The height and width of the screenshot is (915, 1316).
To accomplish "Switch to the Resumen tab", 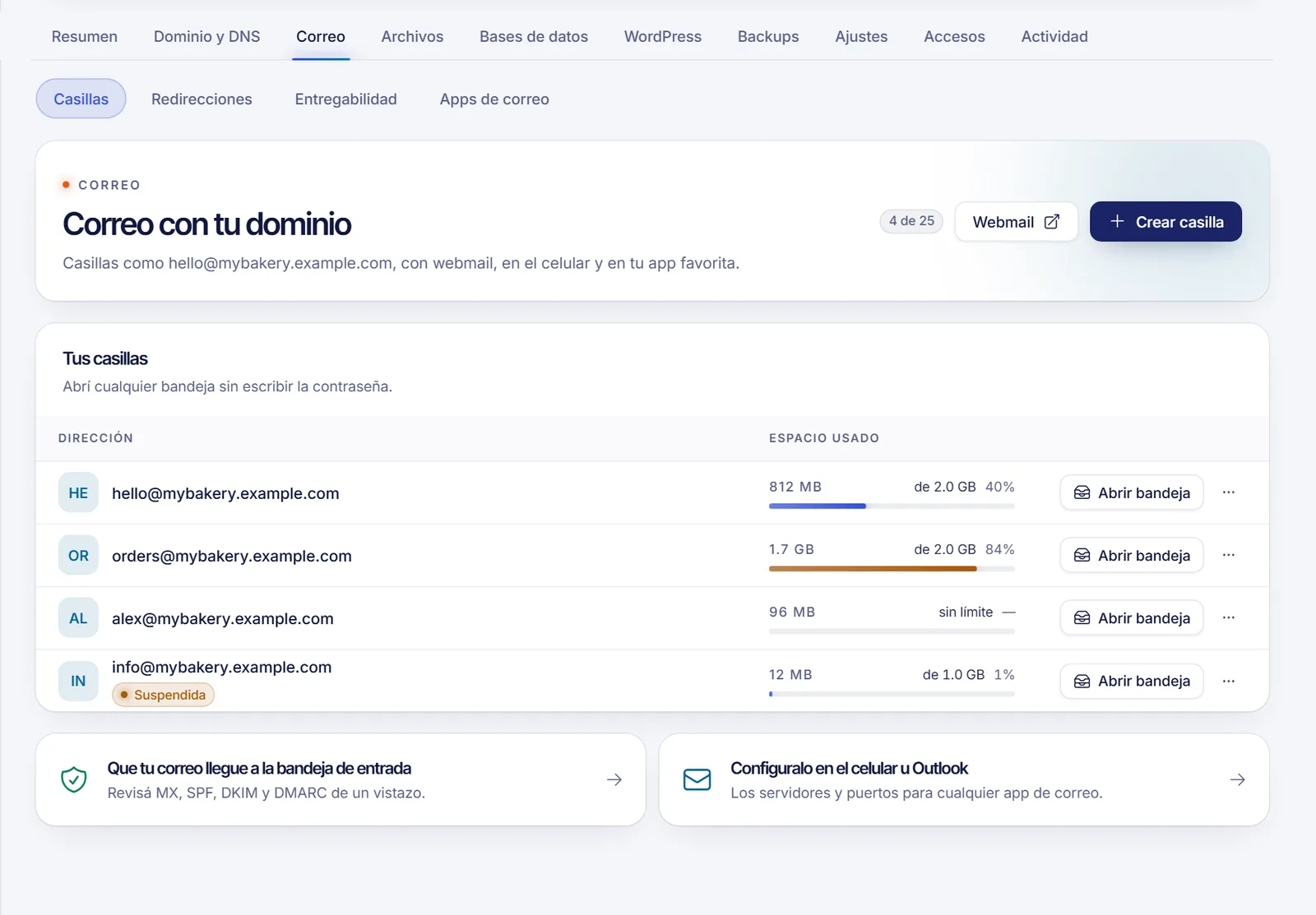I will pyautogui.click(x=85, y=36).
